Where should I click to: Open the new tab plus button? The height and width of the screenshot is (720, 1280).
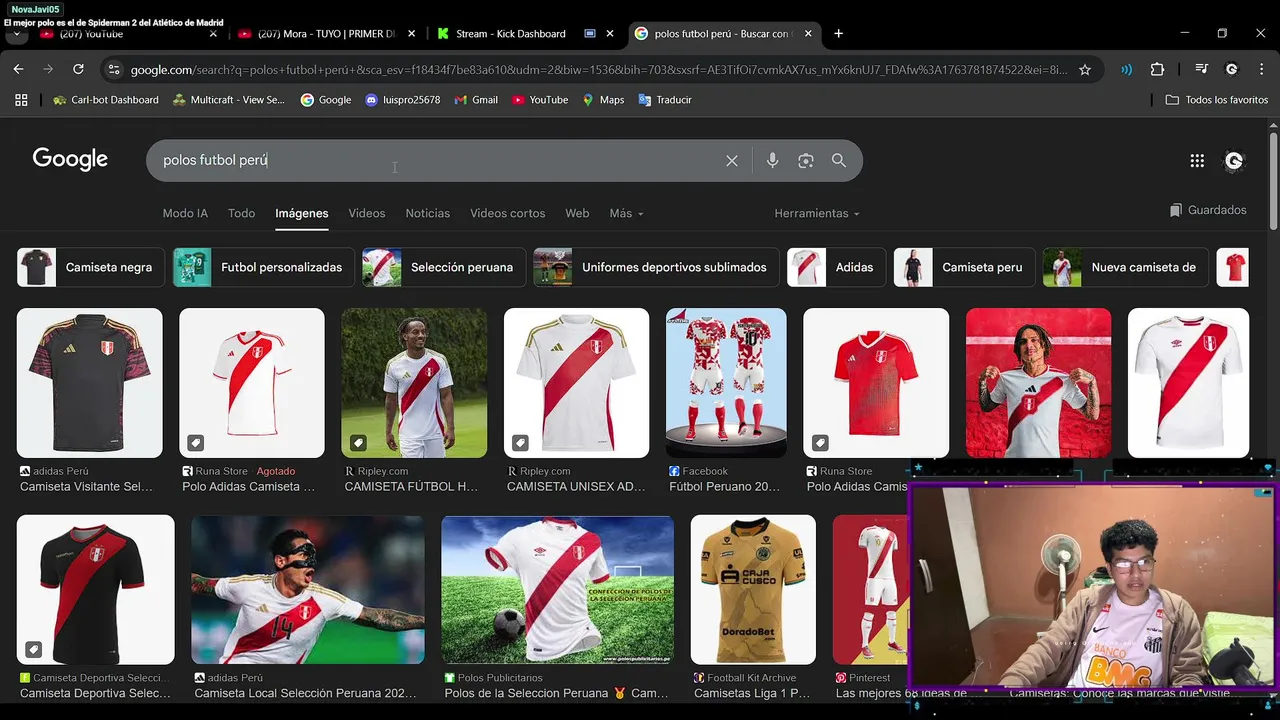838,33
